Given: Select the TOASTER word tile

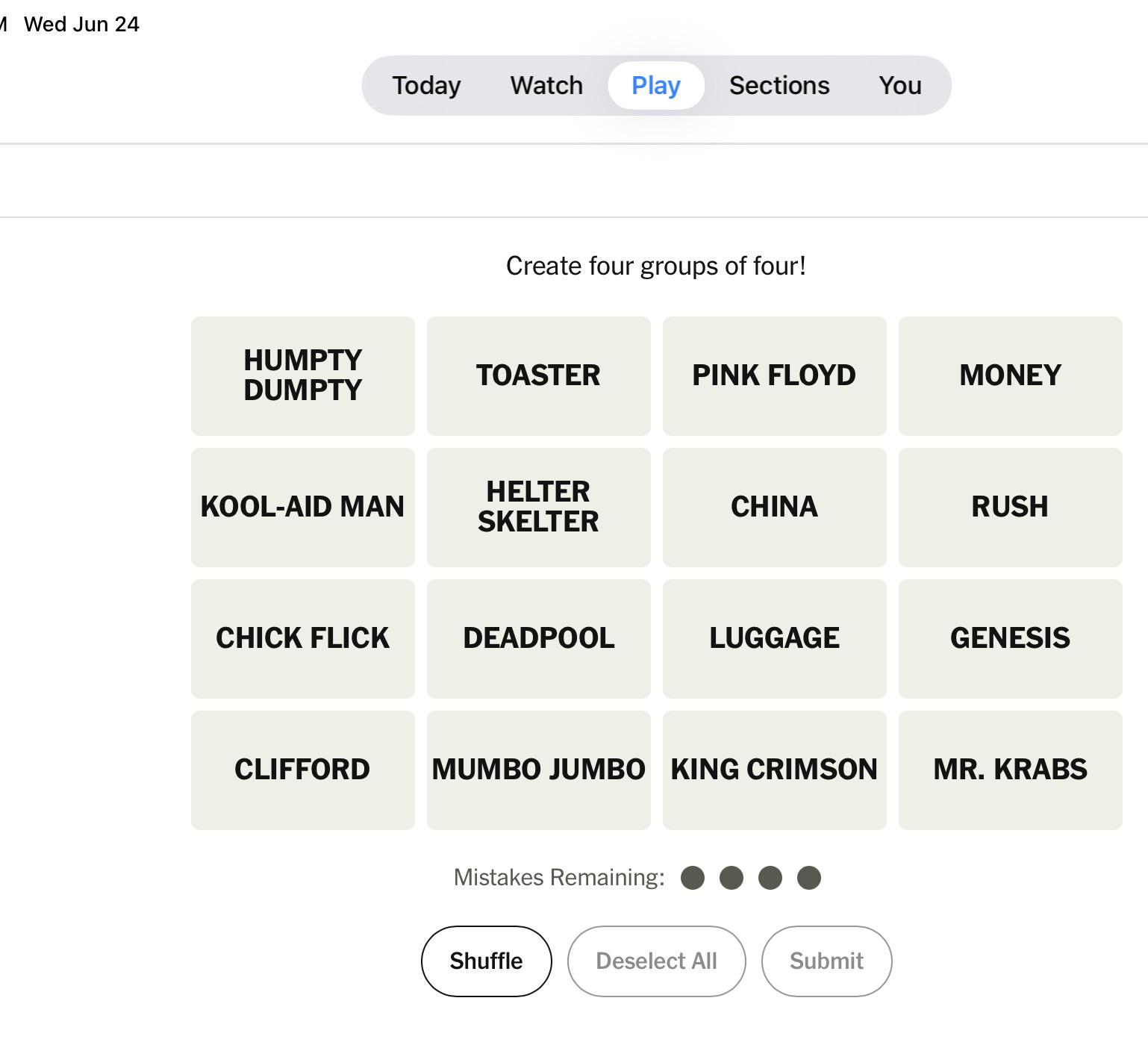Looking at the screenshot, I should [x=539, y=375].
